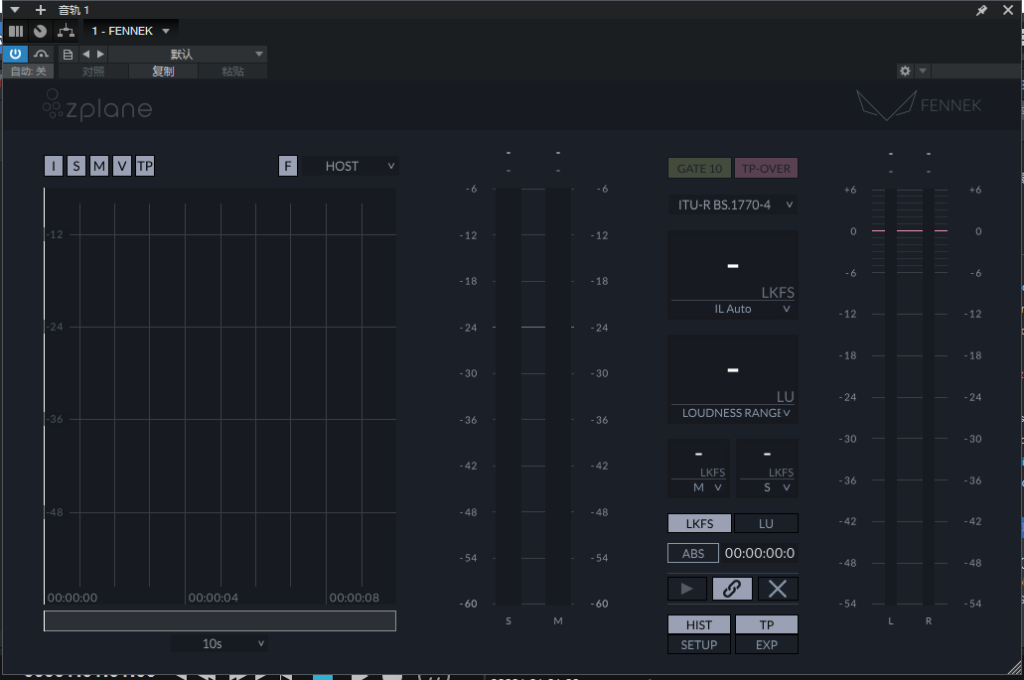Screen dimensions: 1024x680
Task: Open the plugin gear settings menu
Action: point(905,71)
